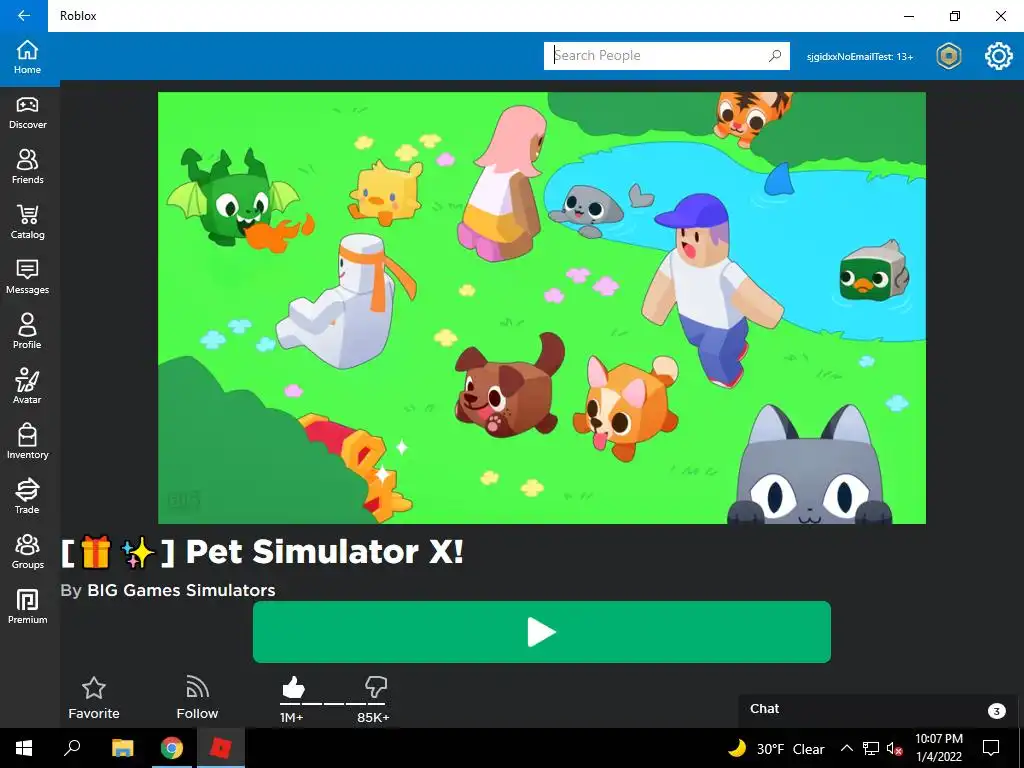Click the like ratio vote bar
The height and width of the screenshot is (768, 1024).
pyautogui.click(x=332, y=704)
